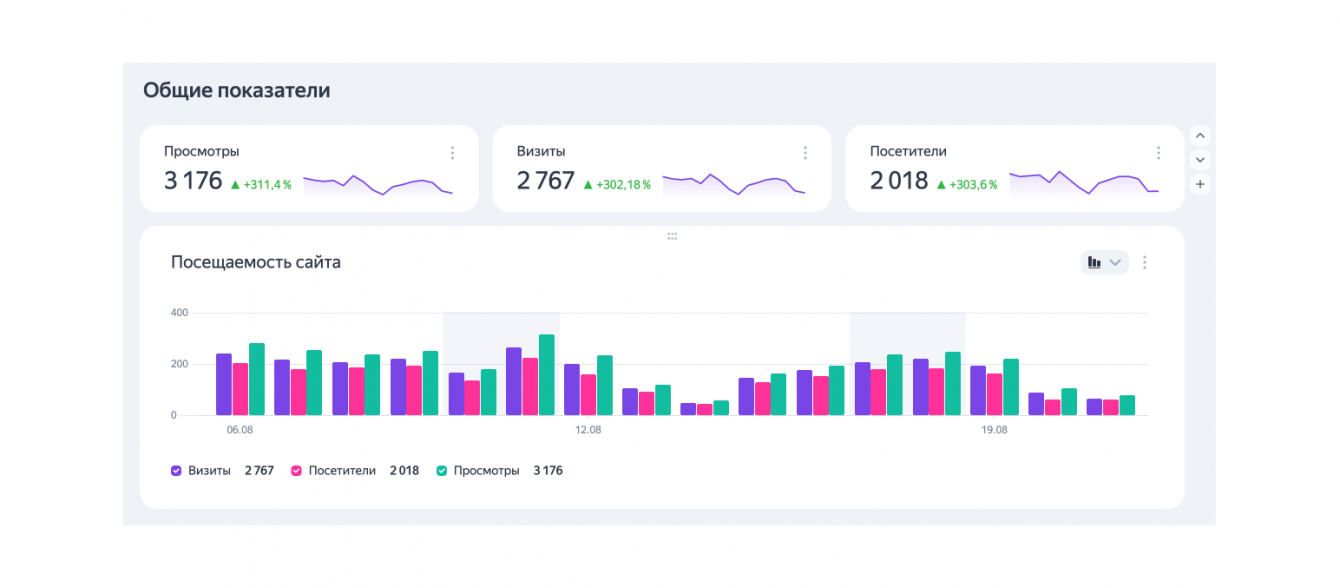The width and height of the screenshot is (1340, 588).
Task: Expand the chart type dropdown
Action: 1116,262
